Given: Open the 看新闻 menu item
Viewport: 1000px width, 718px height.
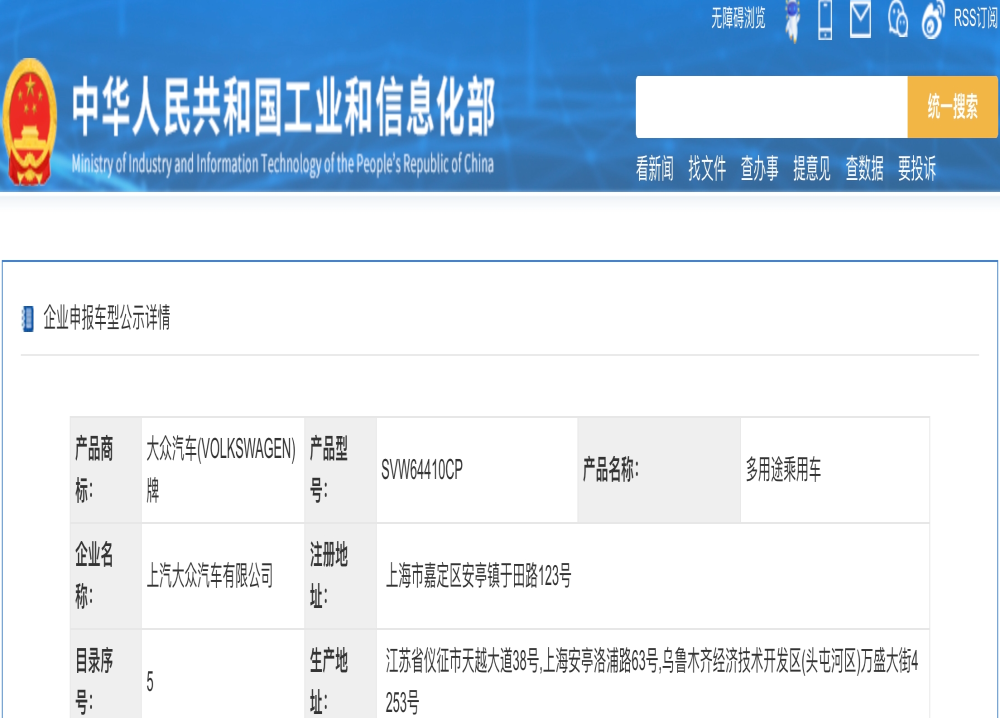Looking at the screenshot, I should click(654, 168).
